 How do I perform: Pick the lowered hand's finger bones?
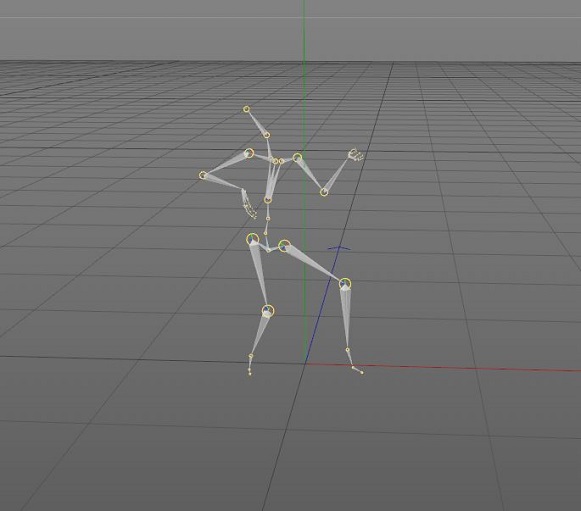click(249, 205)
